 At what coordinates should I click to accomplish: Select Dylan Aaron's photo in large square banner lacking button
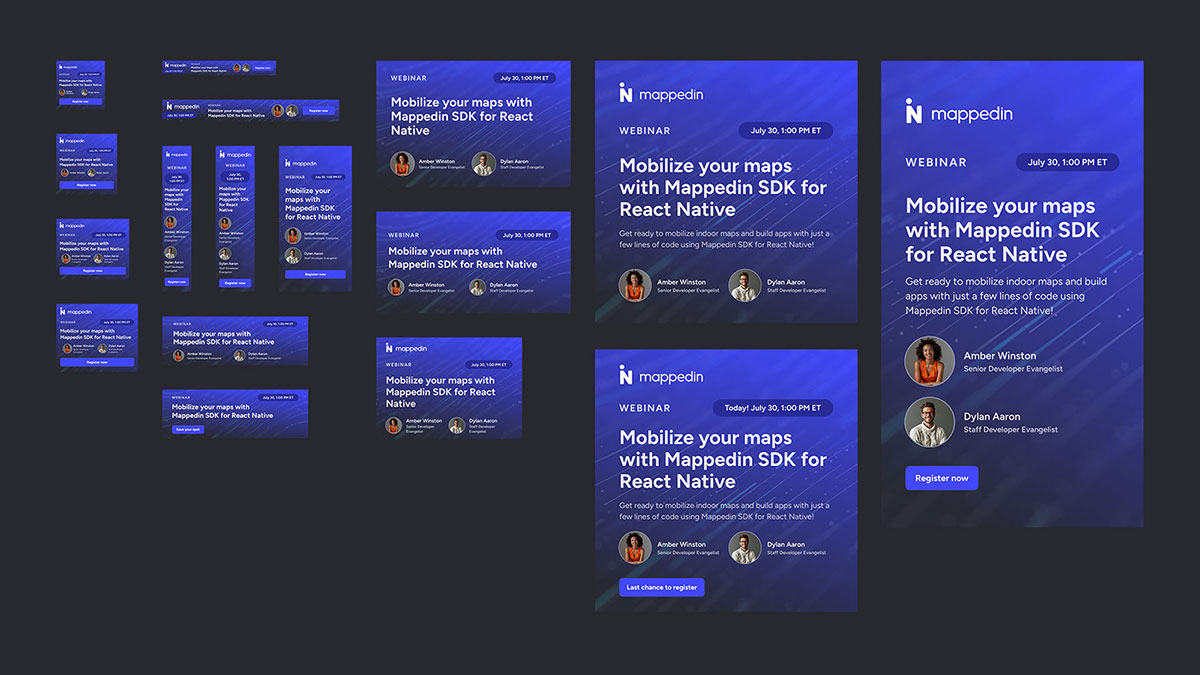pos(745,286)
